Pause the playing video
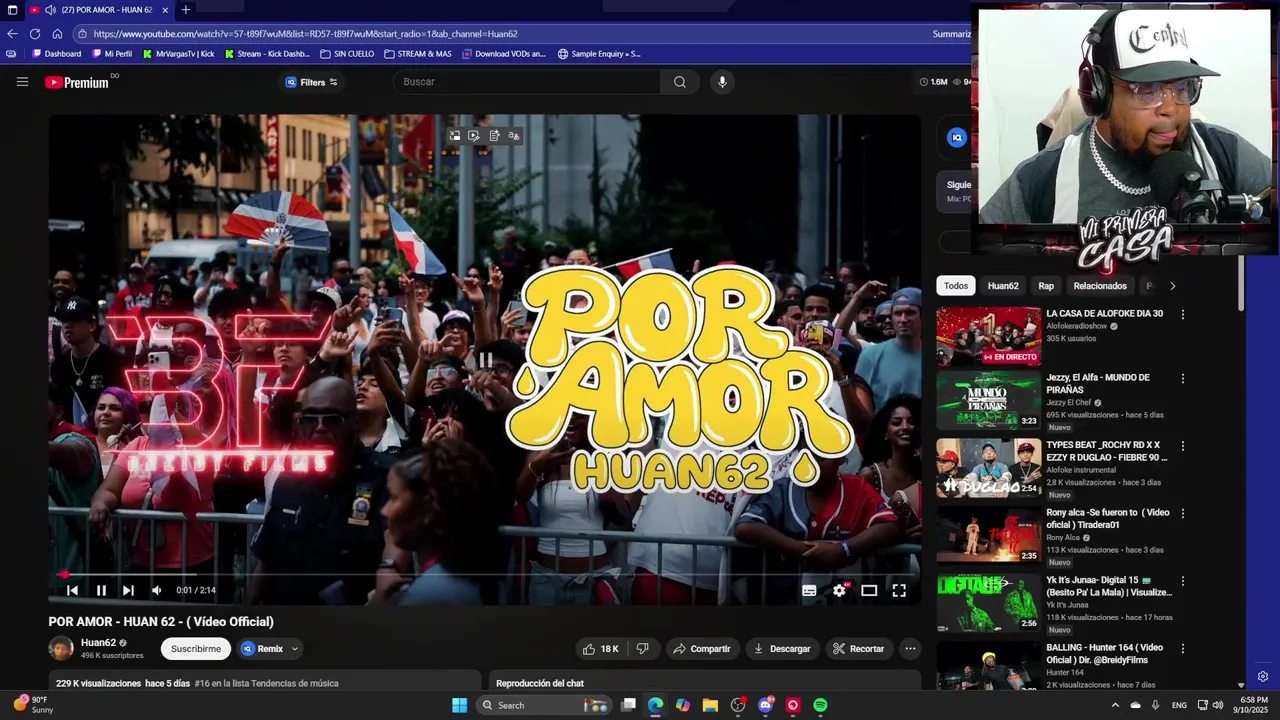1280x720 pixels. pyautogui.click(x=101, y=590)
